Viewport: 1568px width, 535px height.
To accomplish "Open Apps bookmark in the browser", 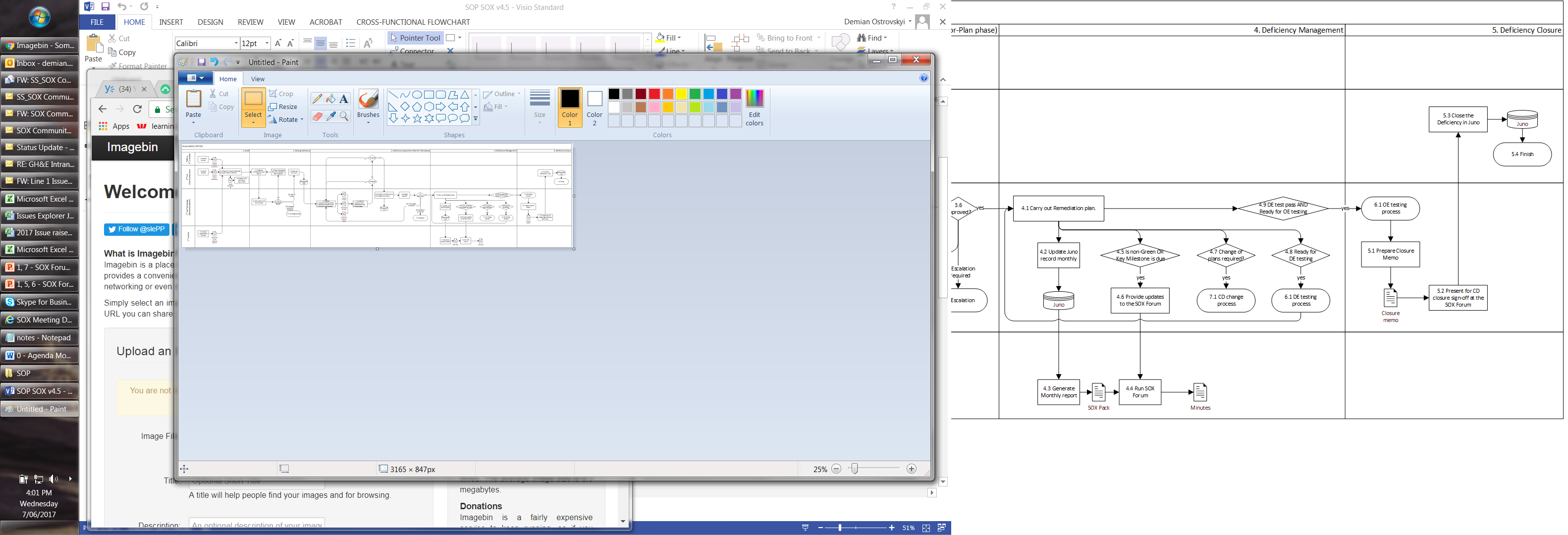I will pos(114,126).
